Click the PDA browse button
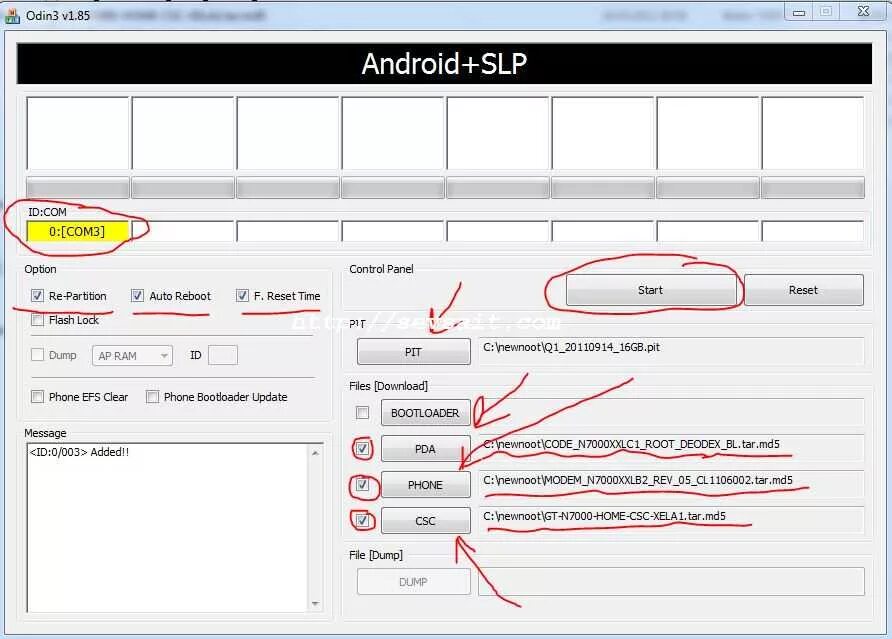The height and width of the screenshot is (639, 892). [x=426, y=449]
